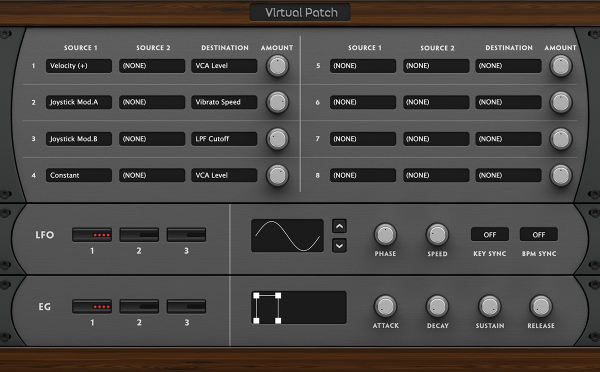The image size is (600, 372).
Task: Open patch 1 Source 1 Velocity (+) dropdown
Action: [79, 66]
